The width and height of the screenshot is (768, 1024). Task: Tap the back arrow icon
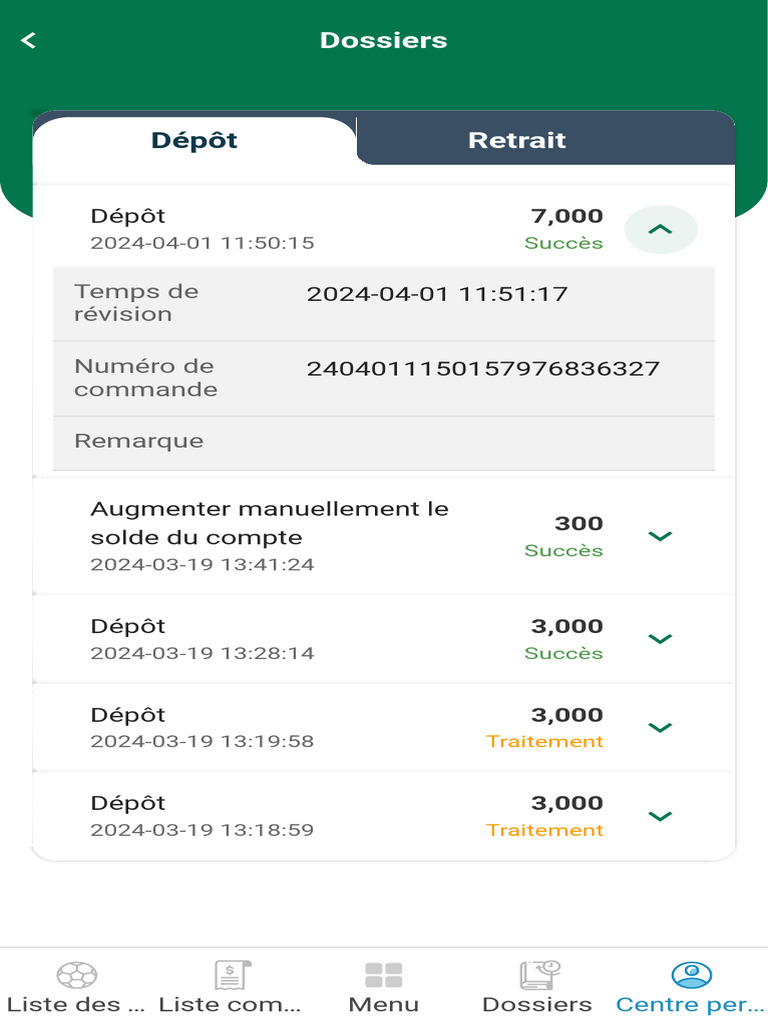pos(28,40)
